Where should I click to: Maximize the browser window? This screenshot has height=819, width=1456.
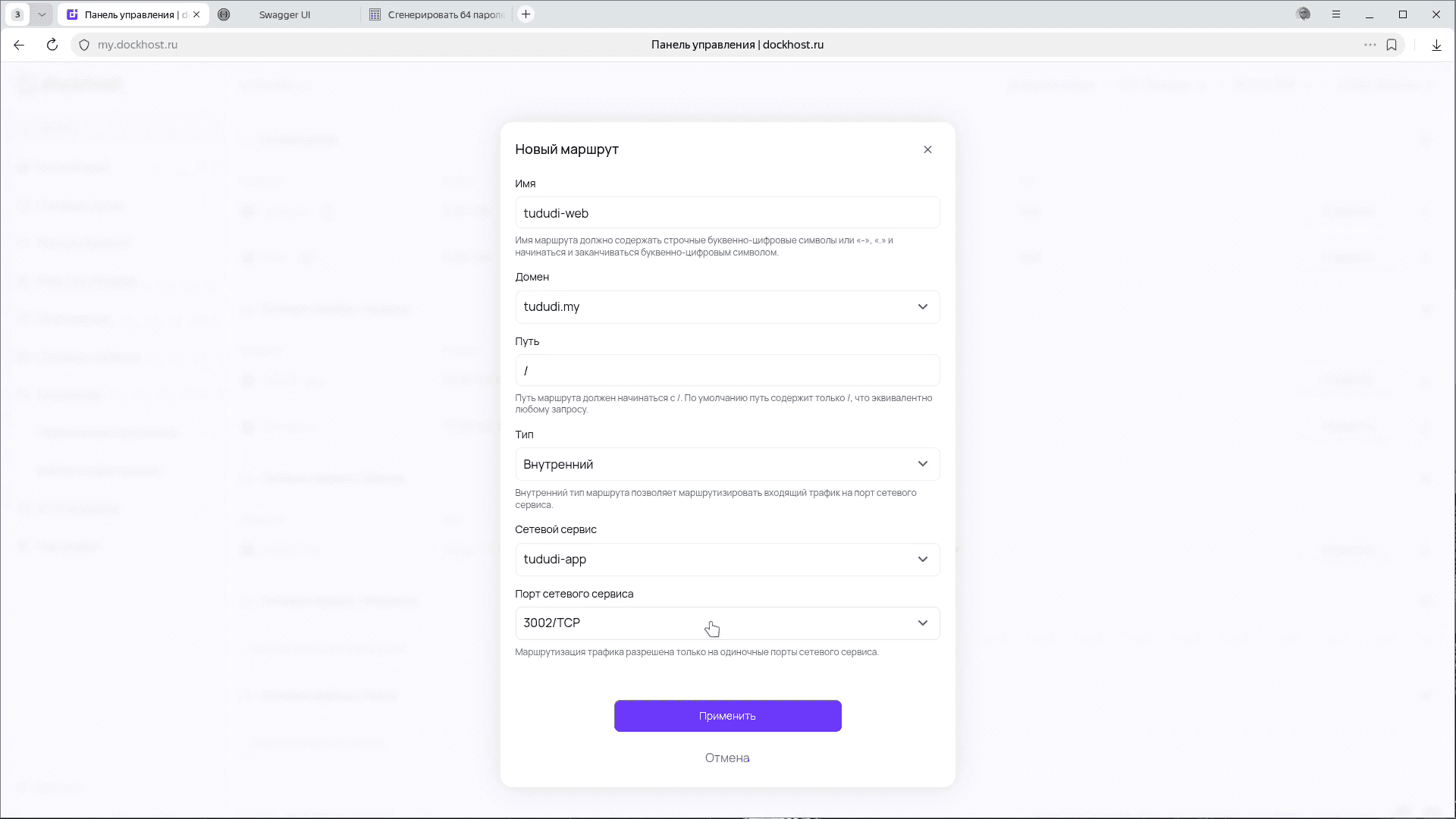1403,14
